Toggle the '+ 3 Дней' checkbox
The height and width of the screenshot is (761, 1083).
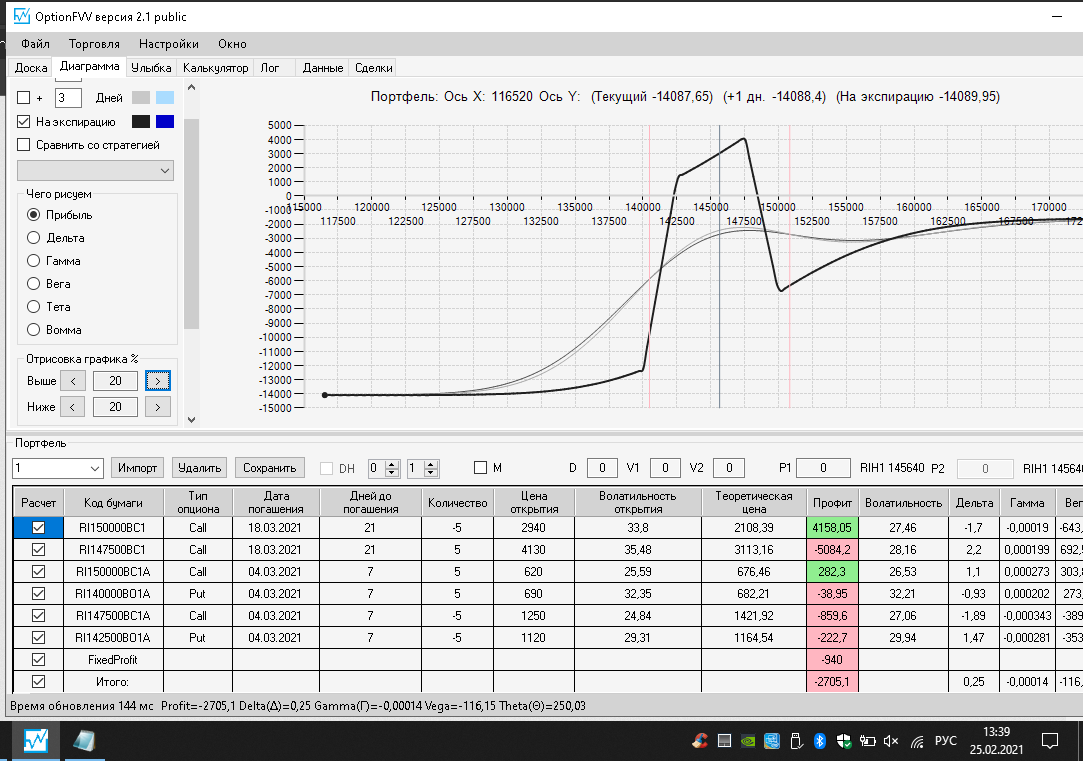click(23, 98)
